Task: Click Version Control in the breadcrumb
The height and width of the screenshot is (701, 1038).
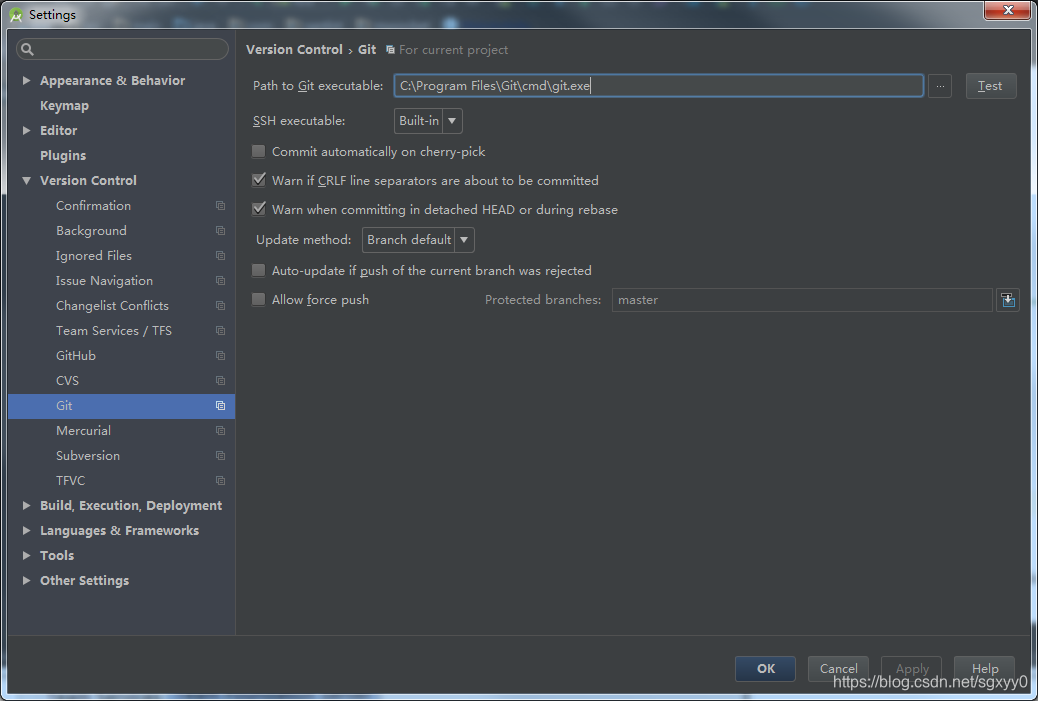Action: [x=295, y=50]
